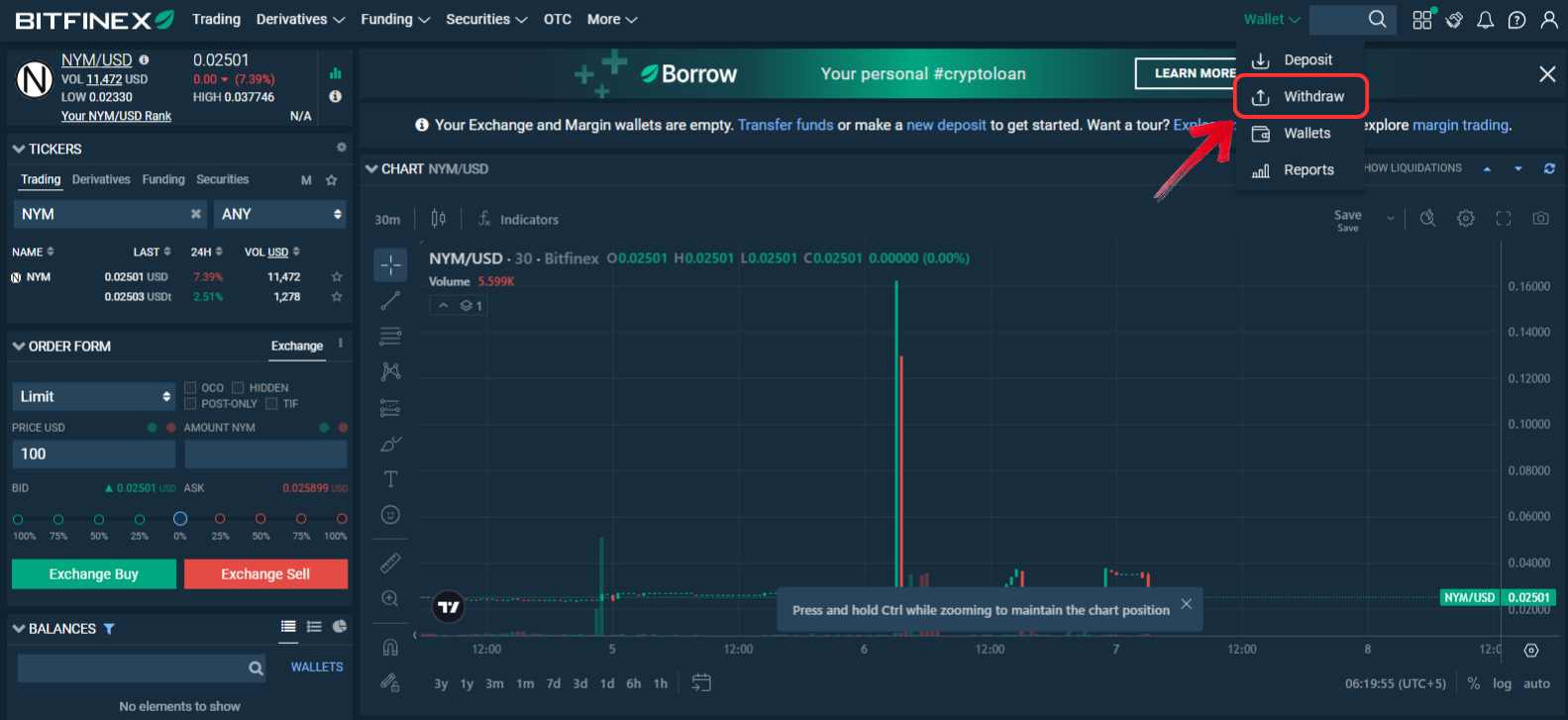Switch to the Derivatives tickers tab

[x=101, y=179]
